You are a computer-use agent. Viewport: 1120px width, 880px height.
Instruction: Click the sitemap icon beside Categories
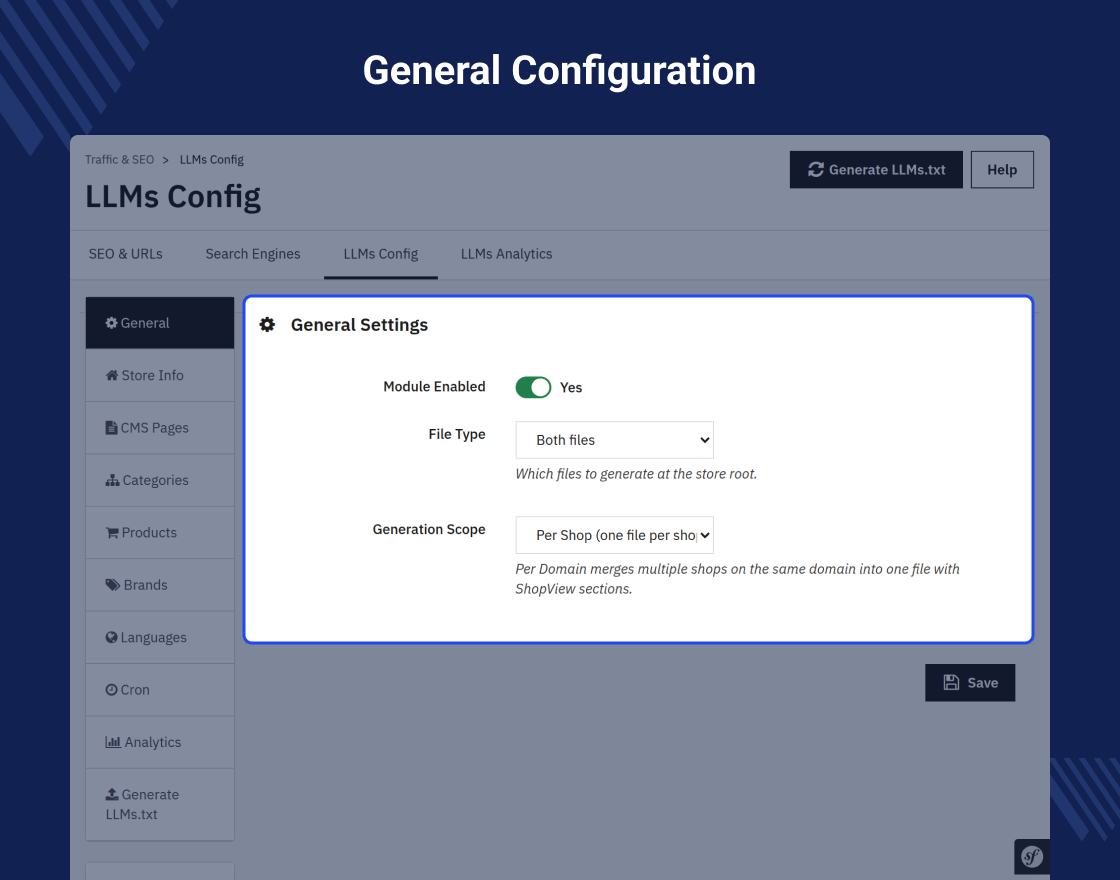[112, 480]
